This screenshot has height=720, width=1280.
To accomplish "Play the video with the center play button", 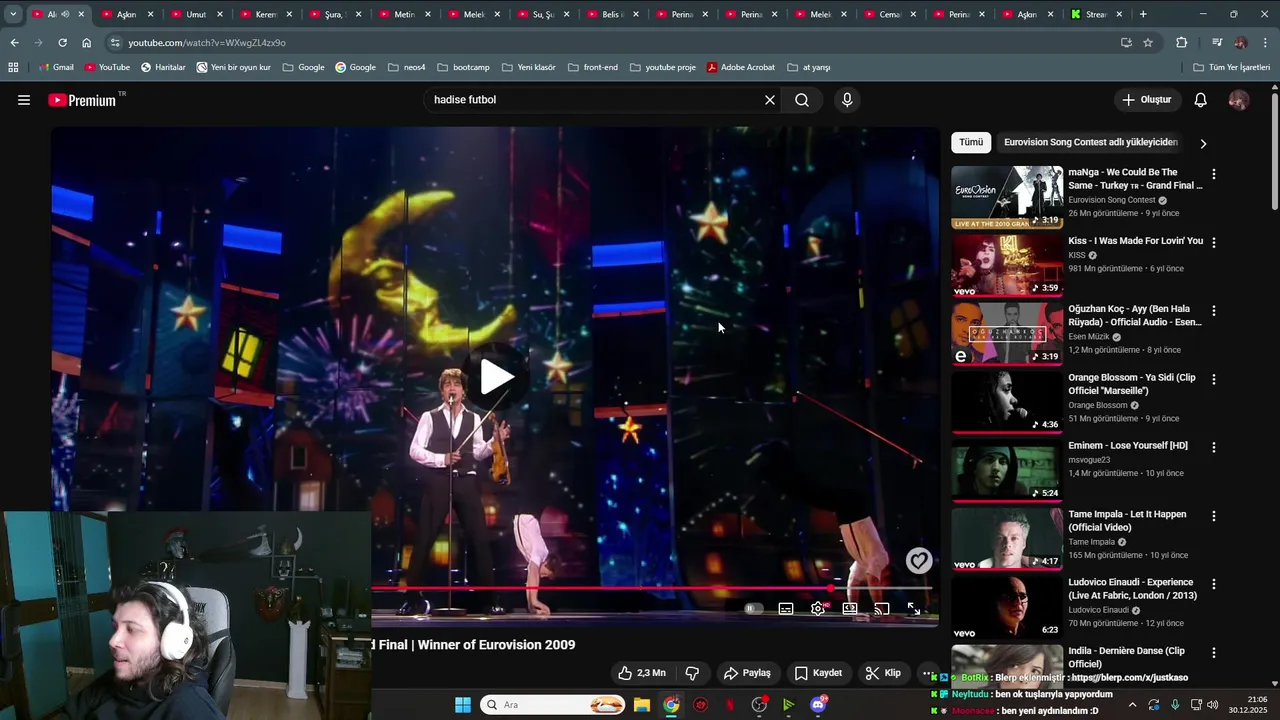I will point(496,377).
